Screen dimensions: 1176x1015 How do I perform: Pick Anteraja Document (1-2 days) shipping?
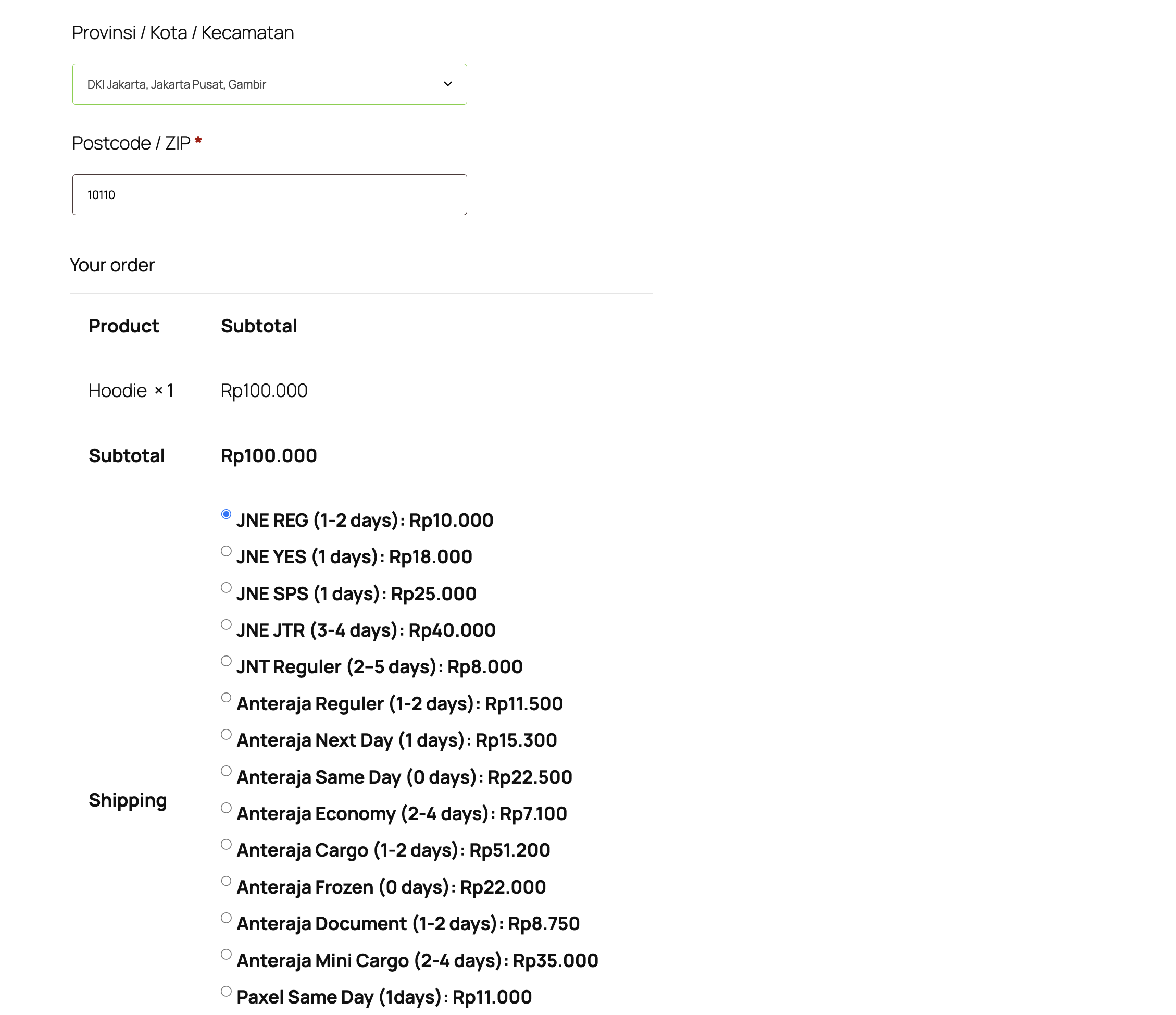[226, 918]
